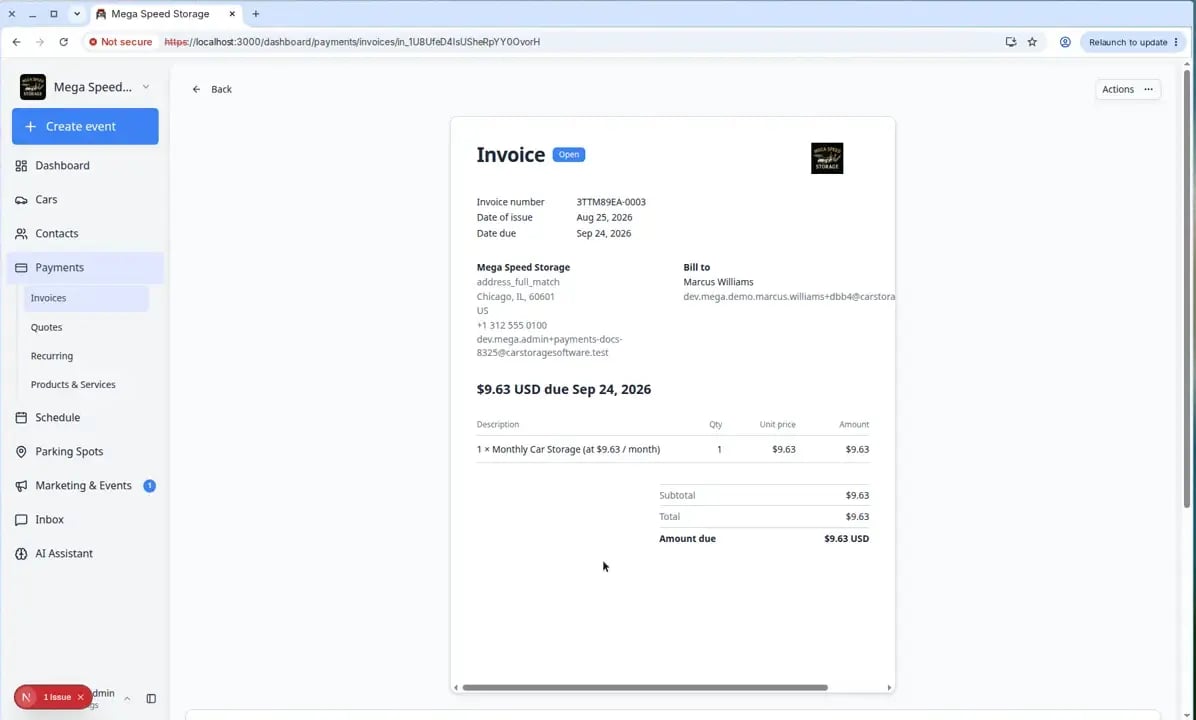The height and width of the screenshot is (720, 1196).
Task: Click the plus icon on Create event
Action: pyautogui.click(x=31, y=127)
